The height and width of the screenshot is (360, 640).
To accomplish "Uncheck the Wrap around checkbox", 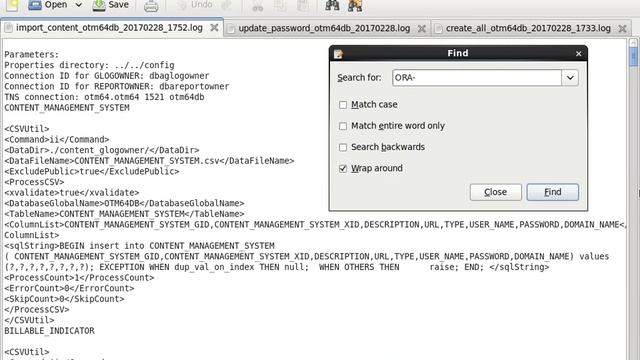I will coord(343,169).
